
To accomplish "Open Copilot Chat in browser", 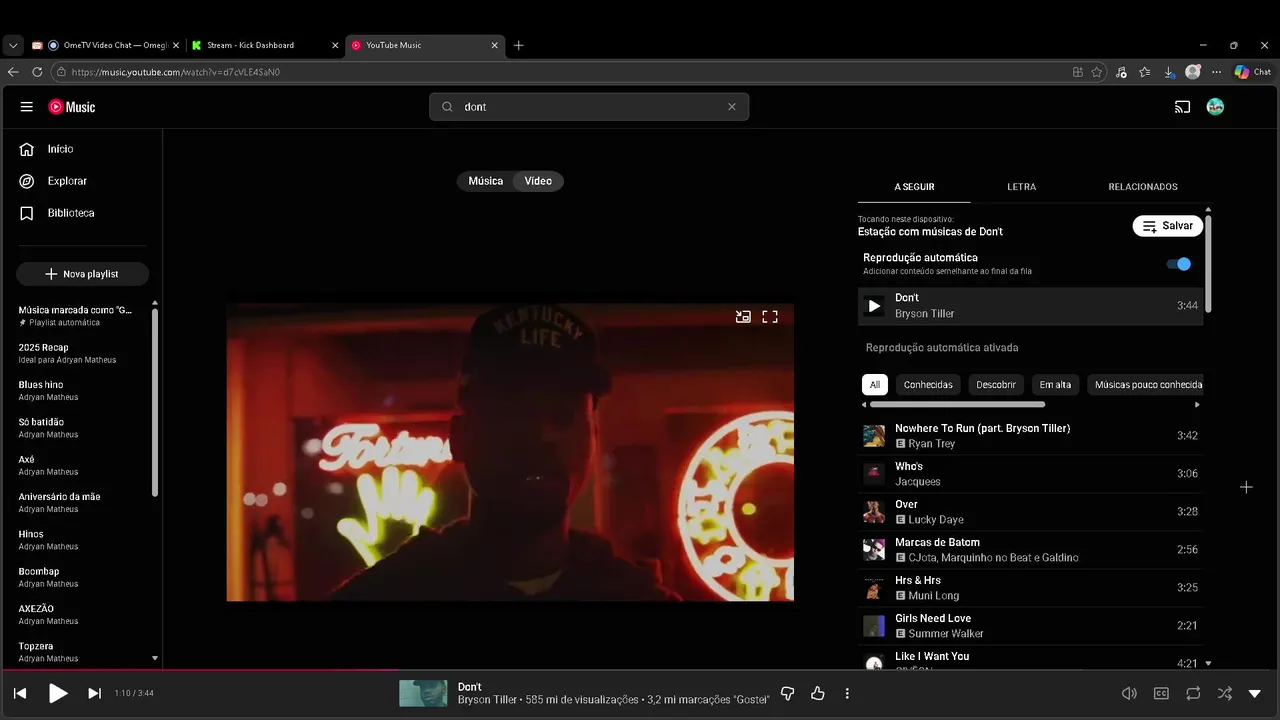I will (1252, 72).
